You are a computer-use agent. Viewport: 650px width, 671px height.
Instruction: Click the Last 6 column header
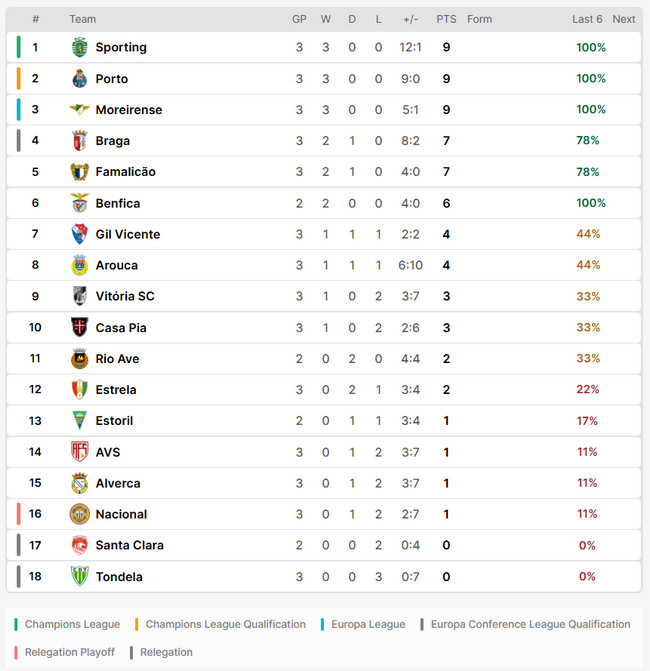[587, 19]
